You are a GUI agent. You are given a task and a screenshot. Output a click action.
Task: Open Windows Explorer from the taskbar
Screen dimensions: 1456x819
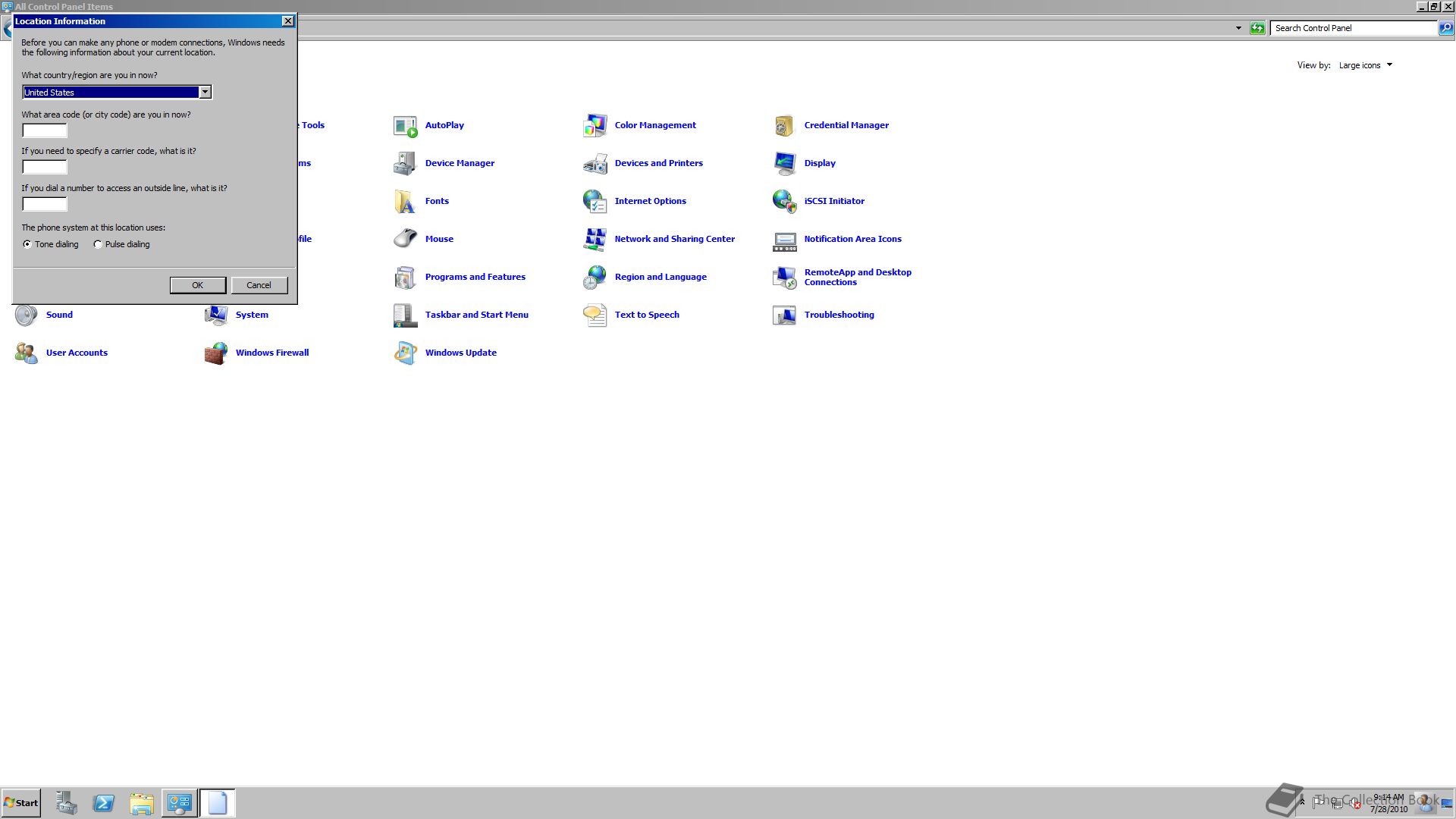pos(142,803)
